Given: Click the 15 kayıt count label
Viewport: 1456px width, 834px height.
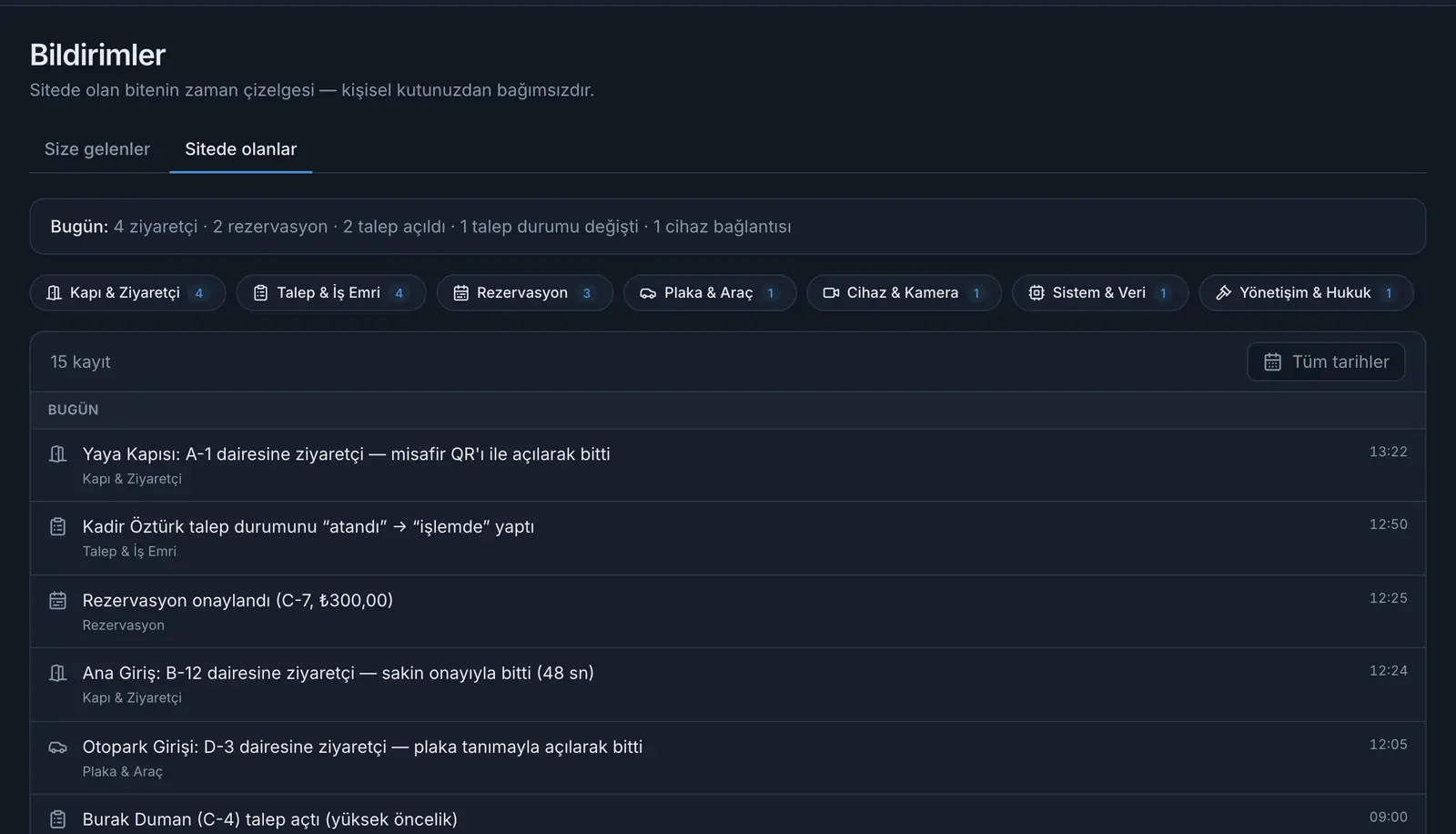Looking at the screenshot, I should pos(80,361).
